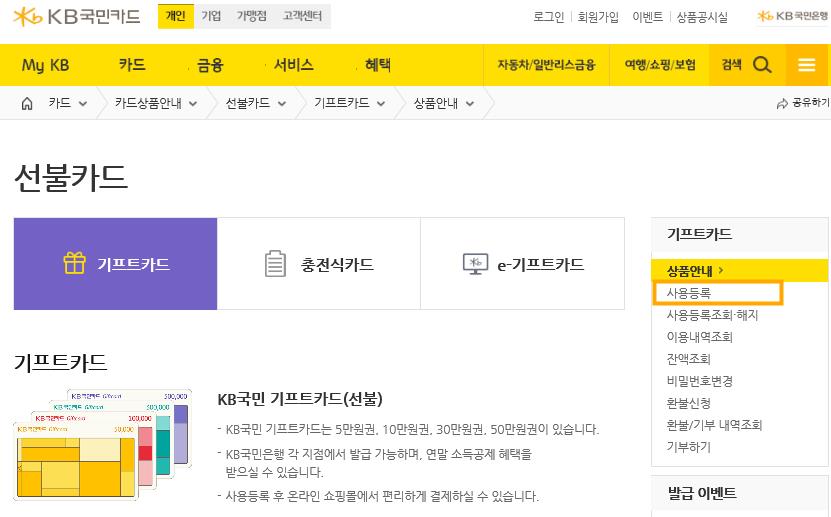Open 사용등록조회·해지 in the sidebar
831x517 pixels.
click(x=712, y=315)
